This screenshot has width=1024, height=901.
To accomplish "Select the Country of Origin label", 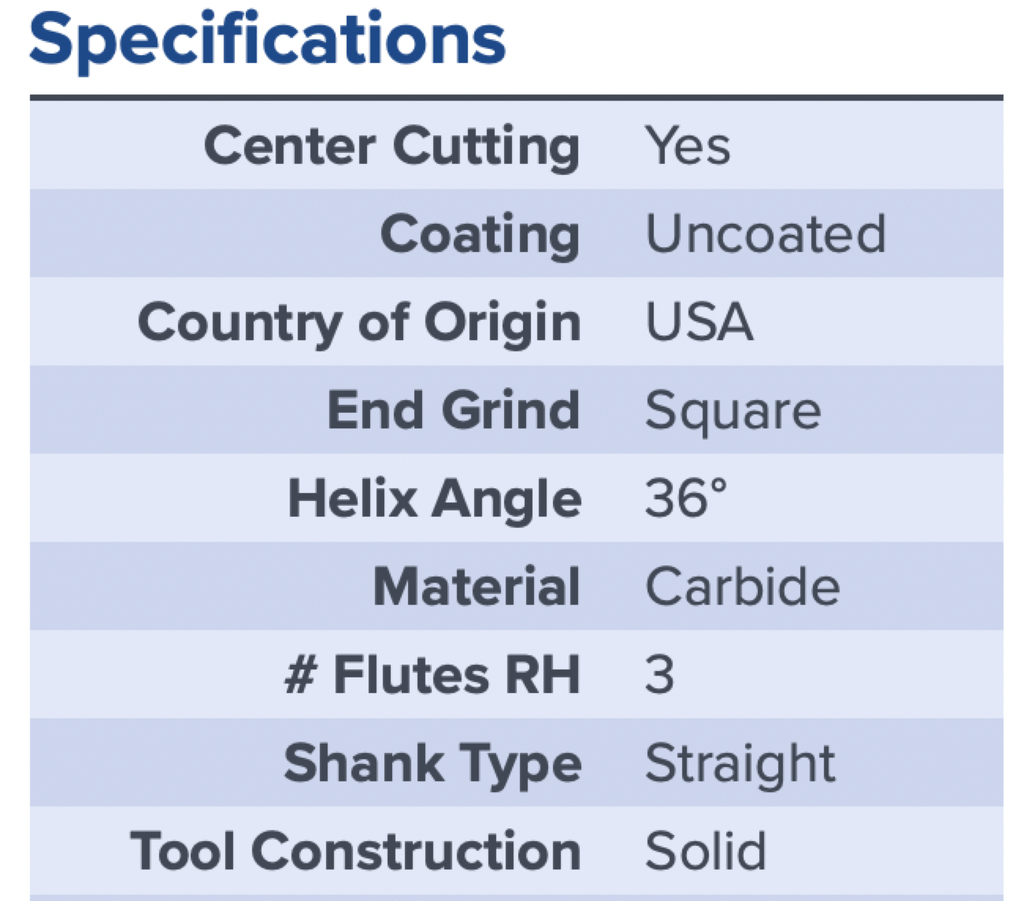I will coord(359,323).
